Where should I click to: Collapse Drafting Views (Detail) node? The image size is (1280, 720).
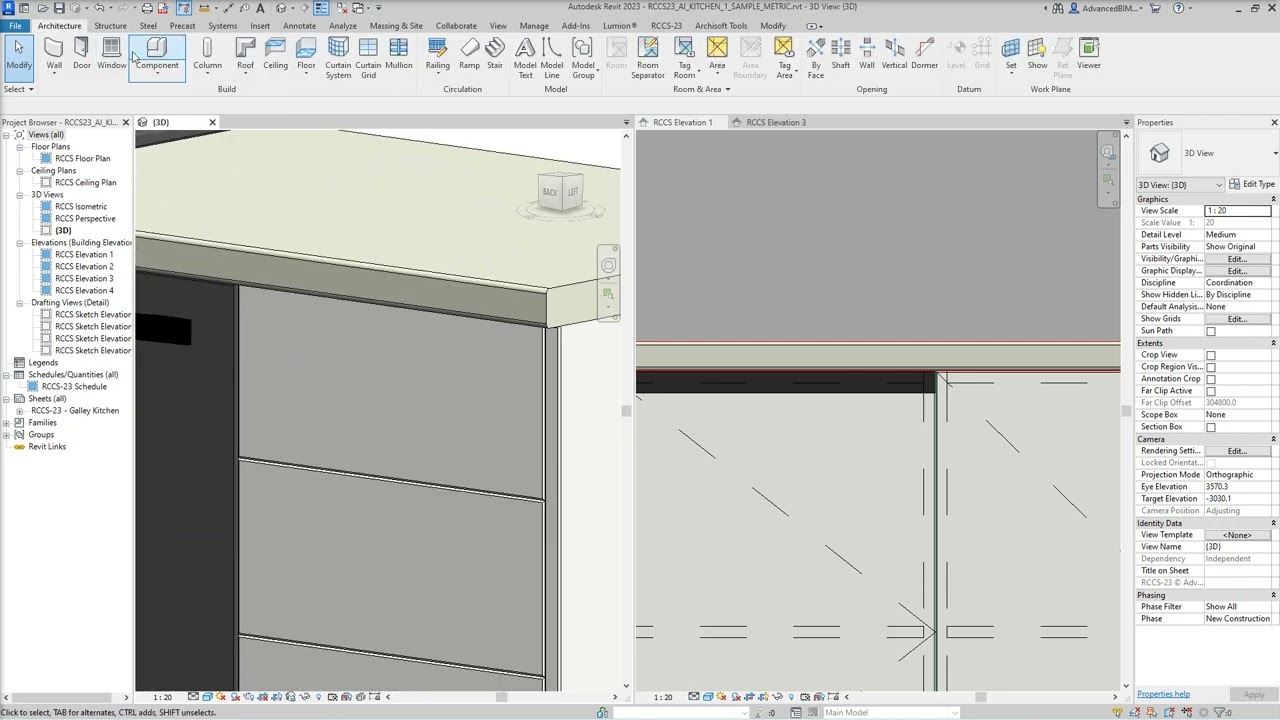click(20, 303)
